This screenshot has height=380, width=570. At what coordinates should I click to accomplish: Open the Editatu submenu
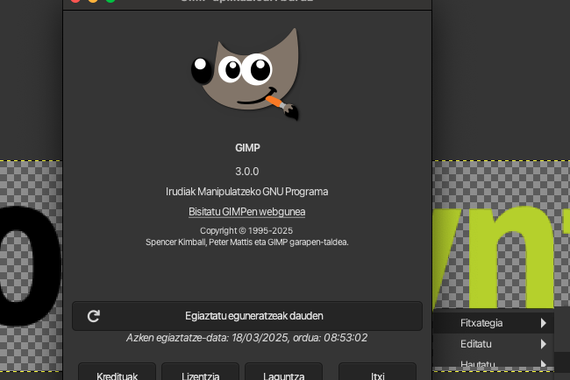(493, 344)
